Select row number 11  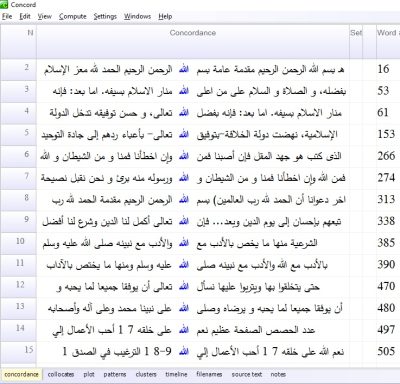pyautogui.click(x=18, y=265)
